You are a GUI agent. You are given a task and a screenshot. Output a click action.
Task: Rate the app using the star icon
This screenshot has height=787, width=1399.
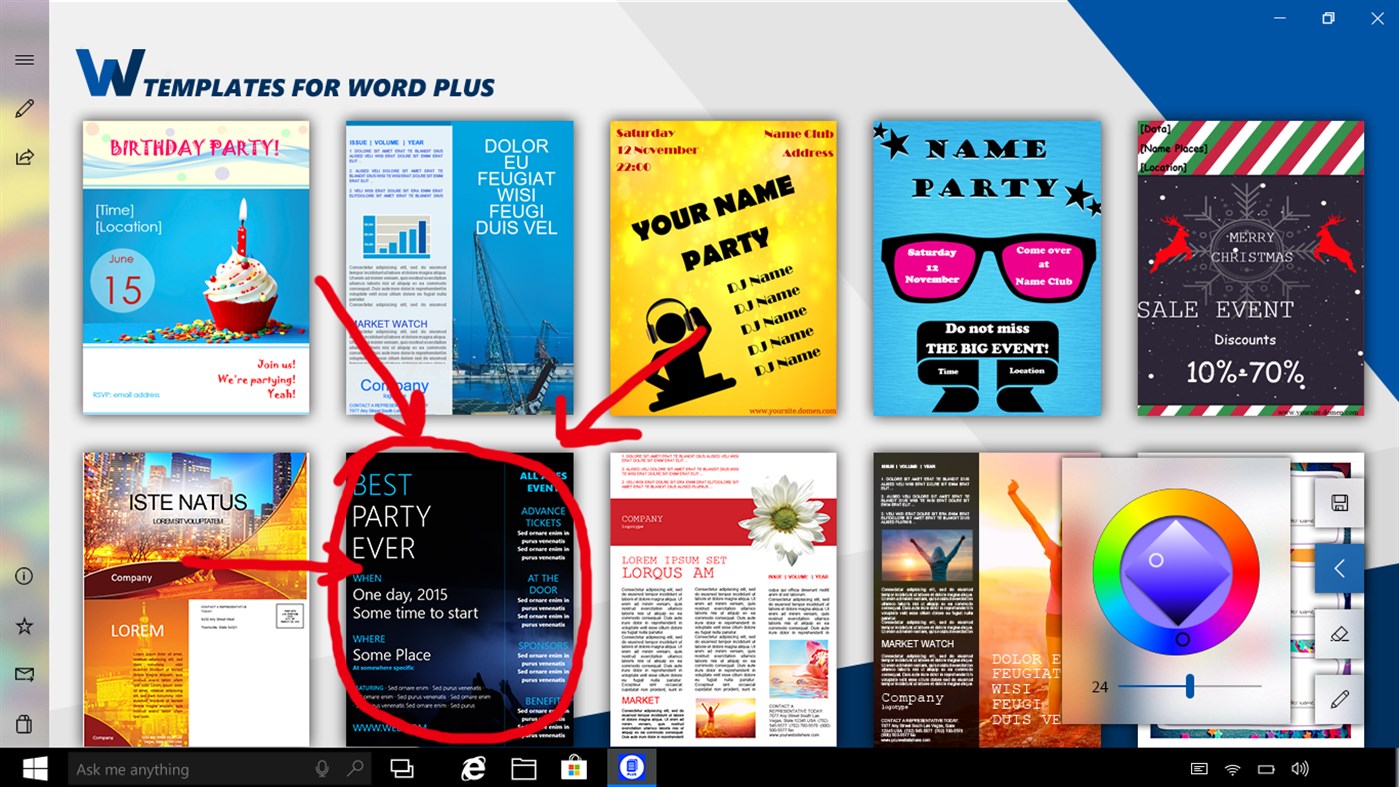coord(24,625)
